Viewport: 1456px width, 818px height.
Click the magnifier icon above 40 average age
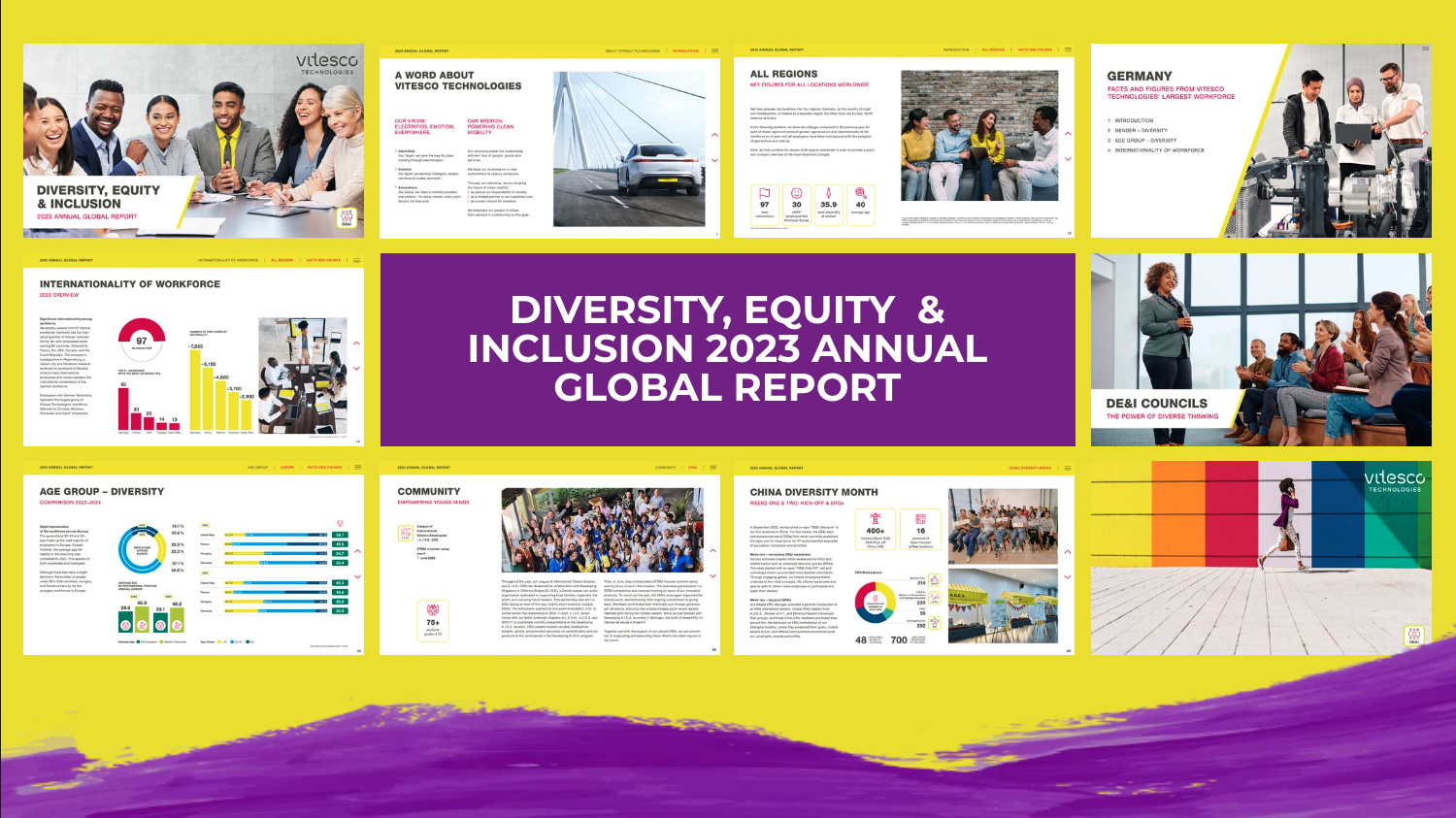(860, 193)
